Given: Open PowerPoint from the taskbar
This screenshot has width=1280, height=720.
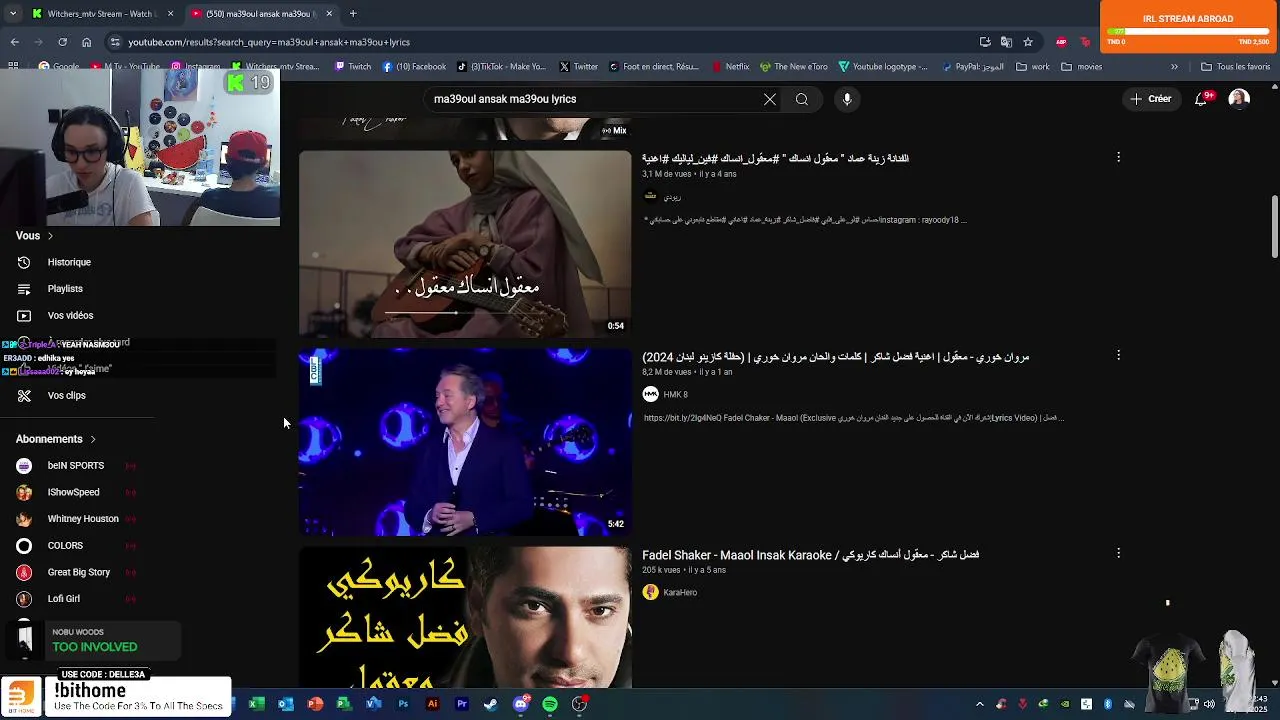Looking at the screenshot, I should coord(315,704).
